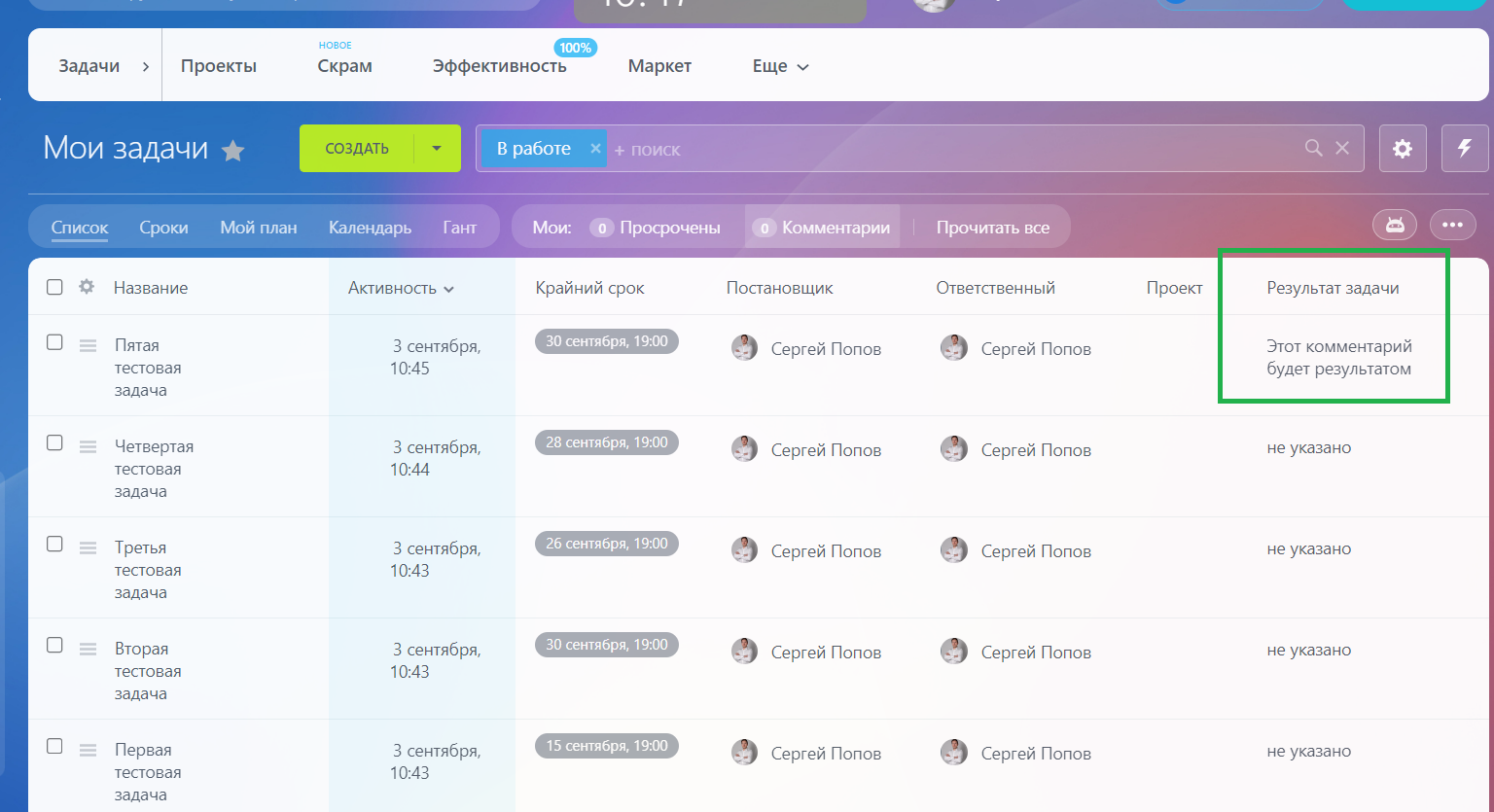Image resolution: width=1494 pixels, height=812 pixels.
Task: Click the drag handle for Четвертая тестовая задача
Action: click(x=88, y=446)
